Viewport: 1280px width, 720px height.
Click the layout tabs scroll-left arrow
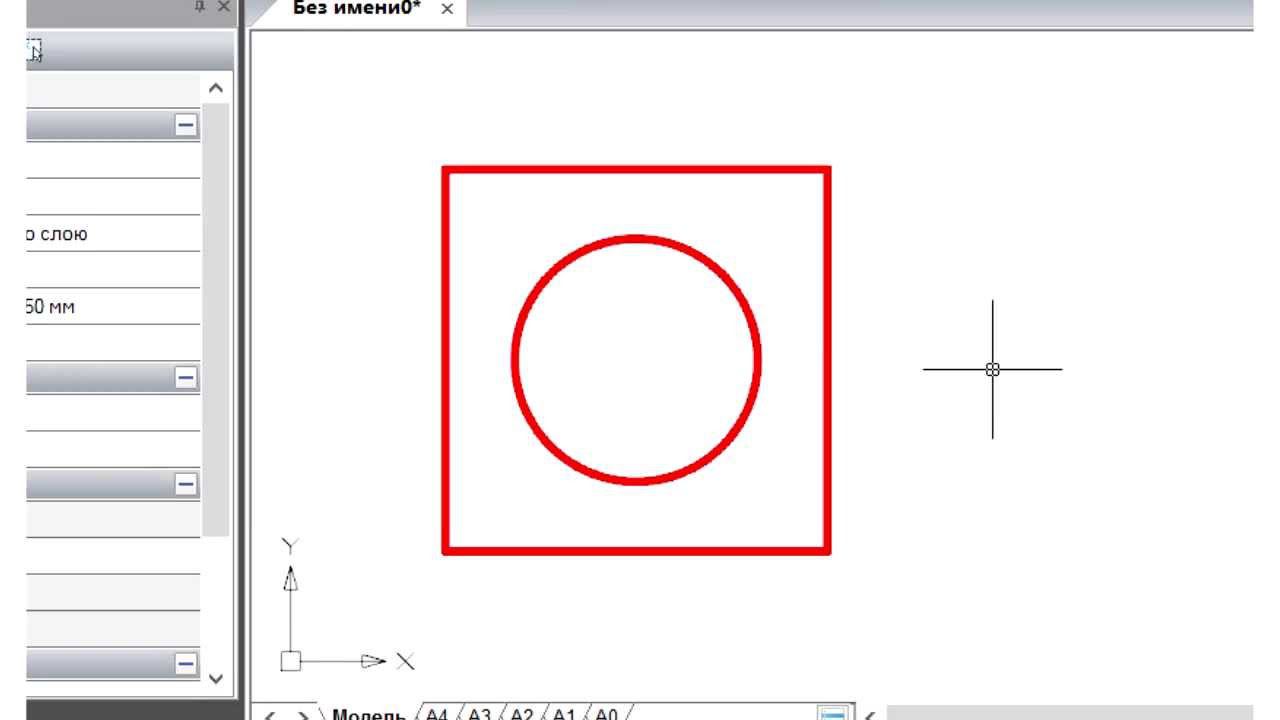269,715
